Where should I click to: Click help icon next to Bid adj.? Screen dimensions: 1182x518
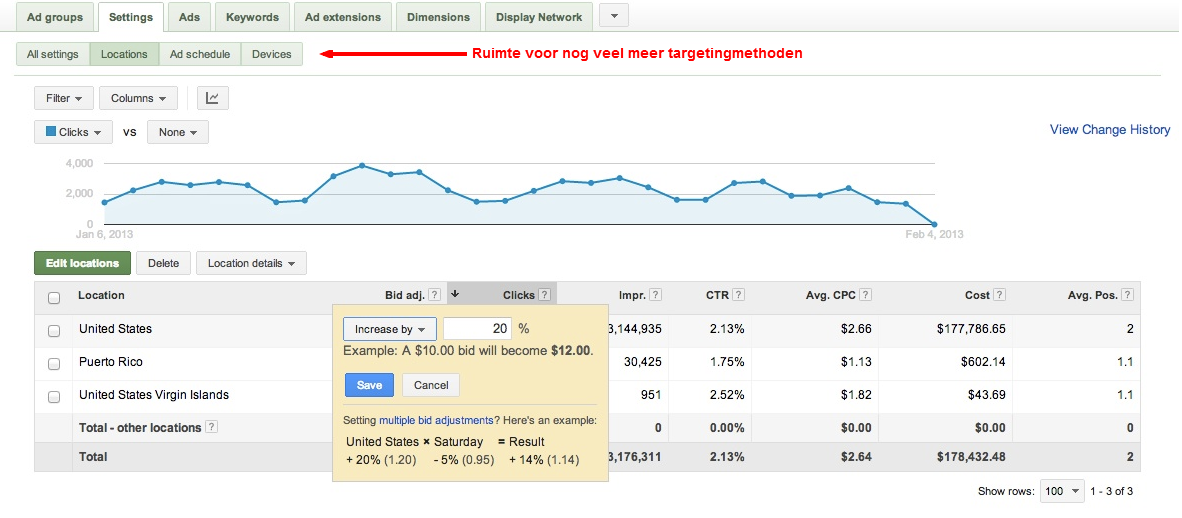pyautogui.click(x=435, y=295)
